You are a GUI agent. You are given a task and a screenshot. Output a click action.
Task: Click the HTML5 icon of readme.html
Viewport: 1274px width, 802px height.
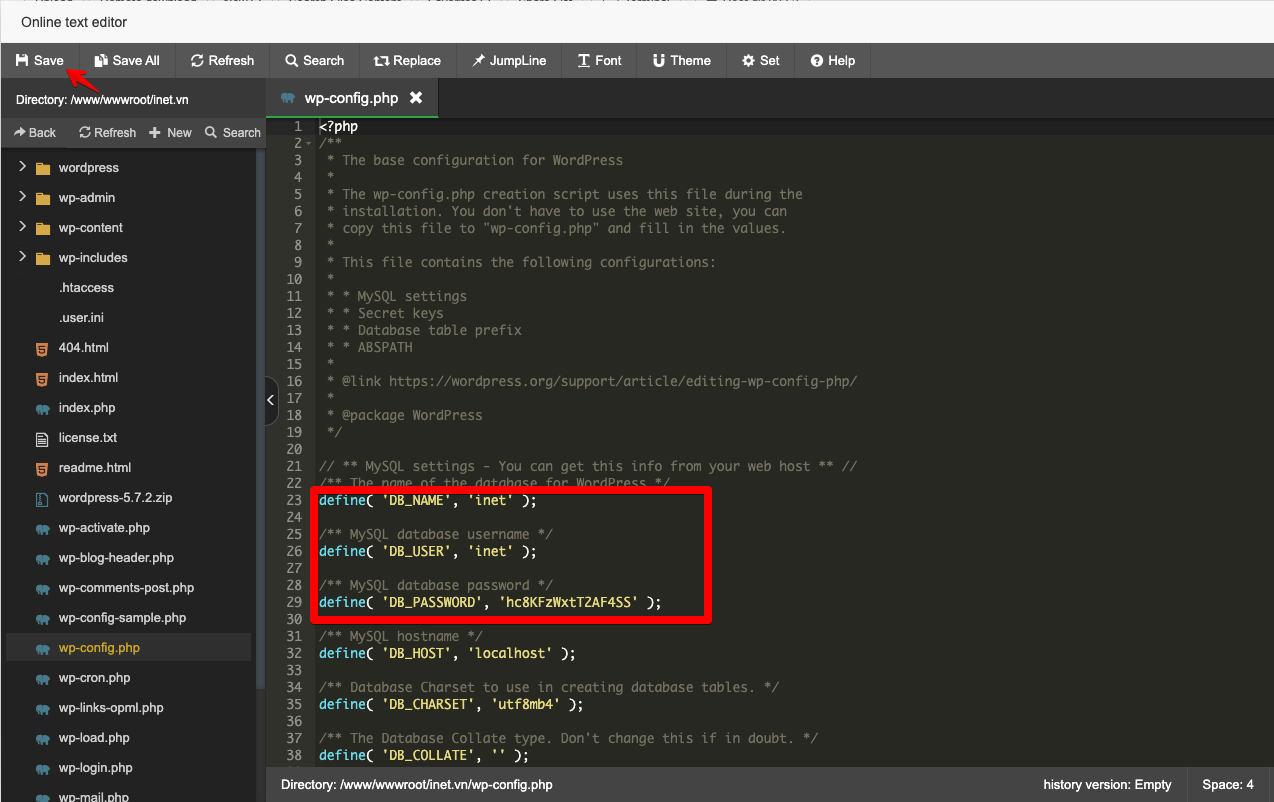(42, 468)
